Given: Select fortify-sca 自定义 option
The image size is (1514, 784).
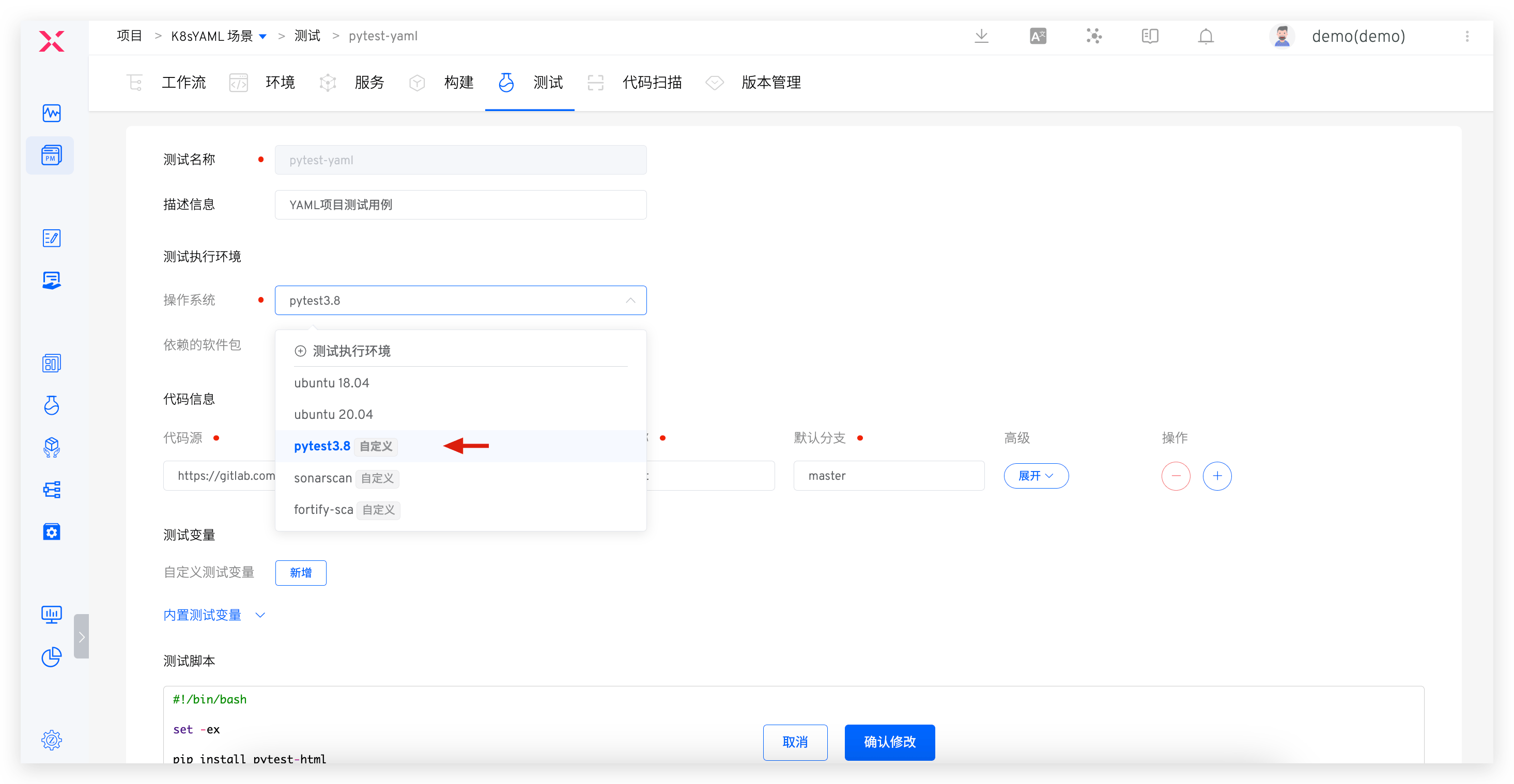Looking at the screenshot, I should pyautogui.click(x=460, y=509).
